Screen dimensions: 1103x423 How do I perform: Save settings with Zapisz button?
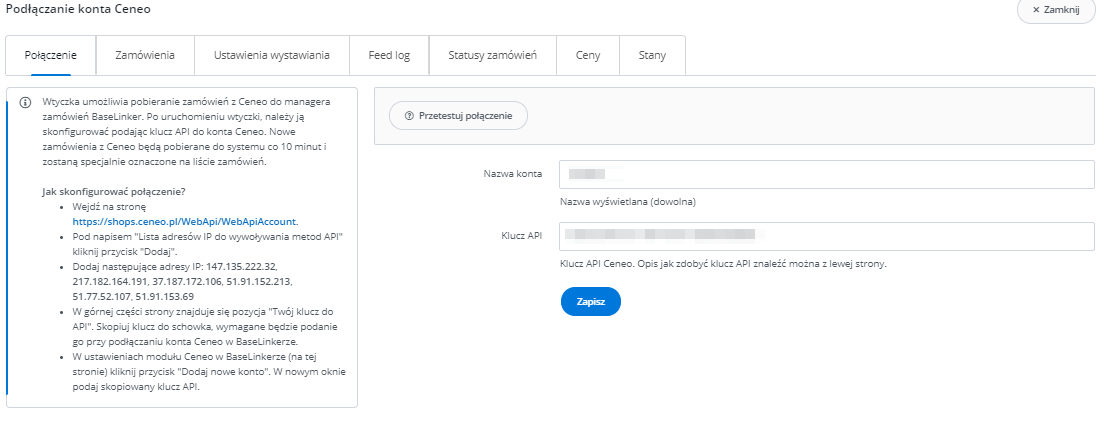(x=591, y=301)
